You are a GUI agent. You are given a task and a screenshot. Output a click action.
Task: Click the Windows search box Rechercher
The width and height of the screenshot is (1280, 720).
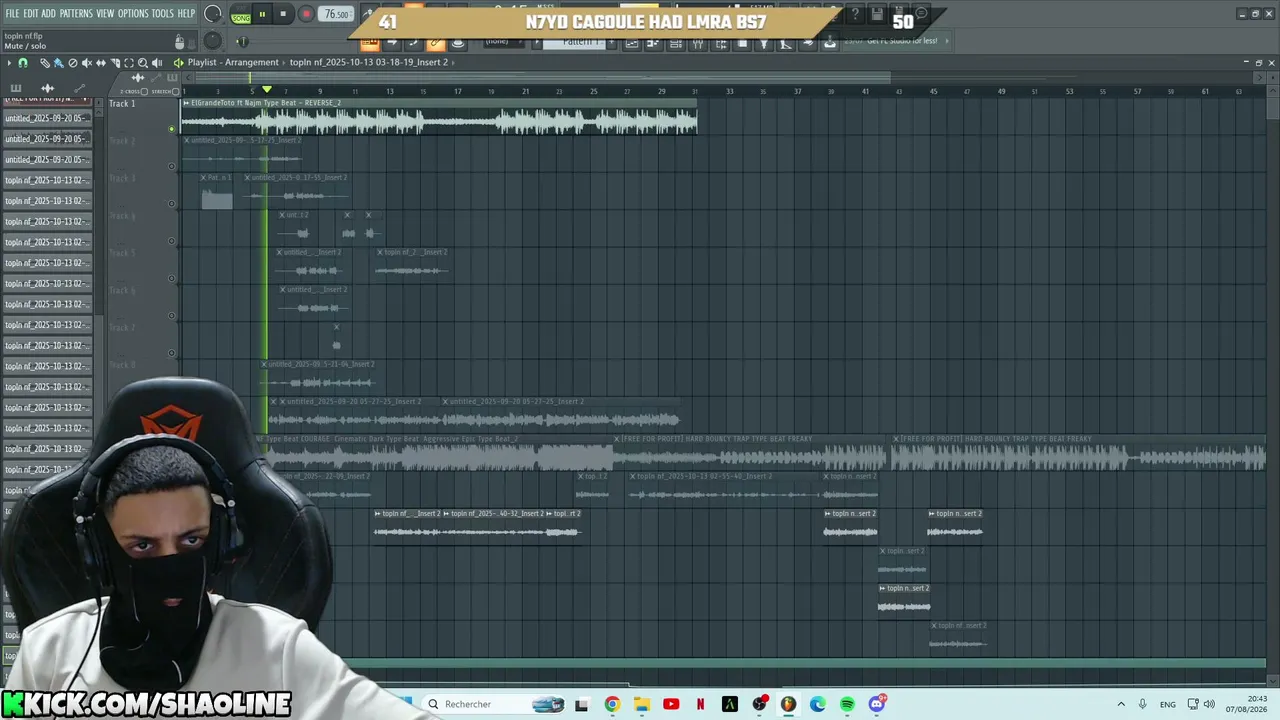[495, 704]
